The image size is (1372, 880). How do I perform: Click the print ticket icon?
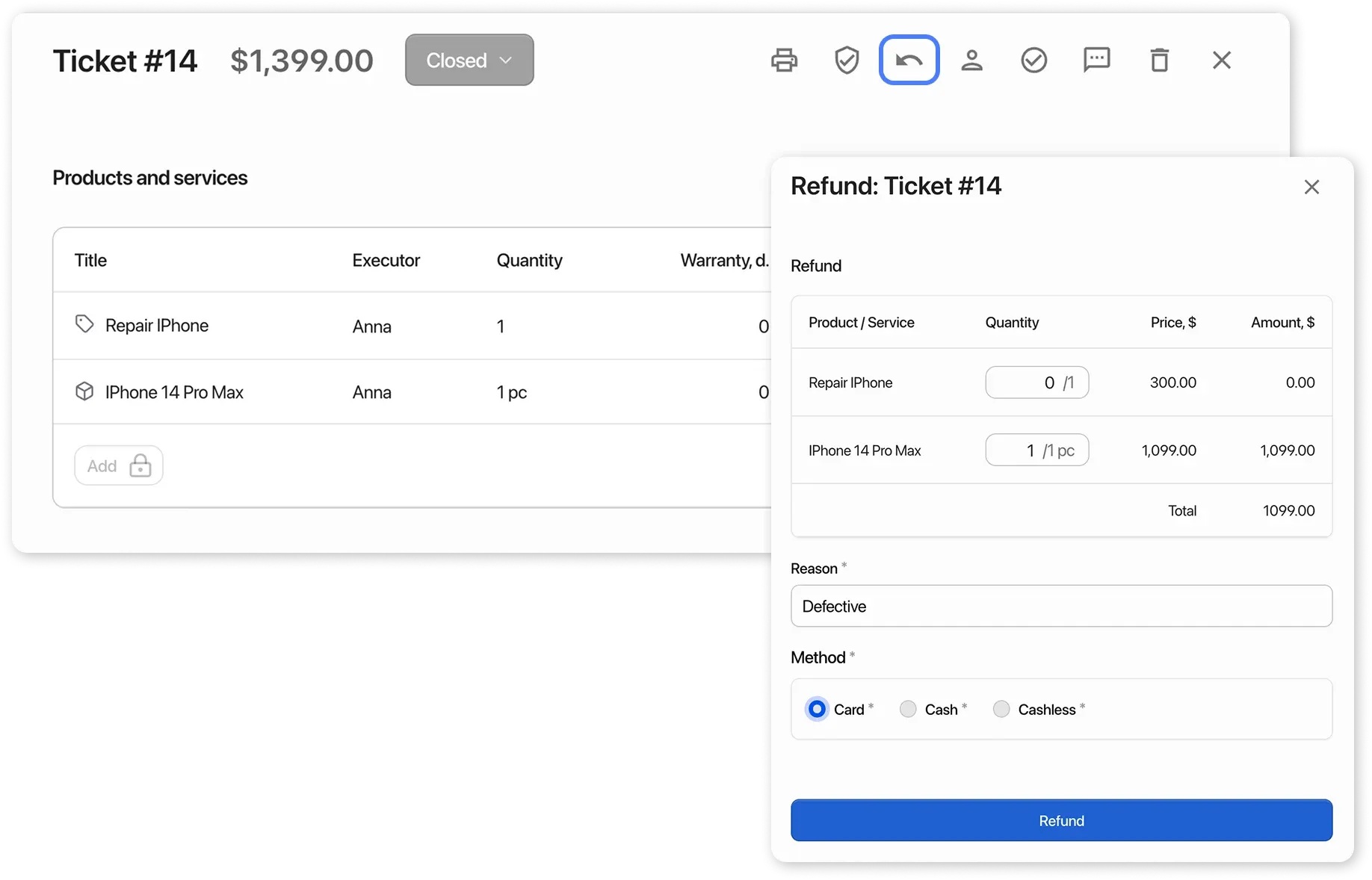784,61
